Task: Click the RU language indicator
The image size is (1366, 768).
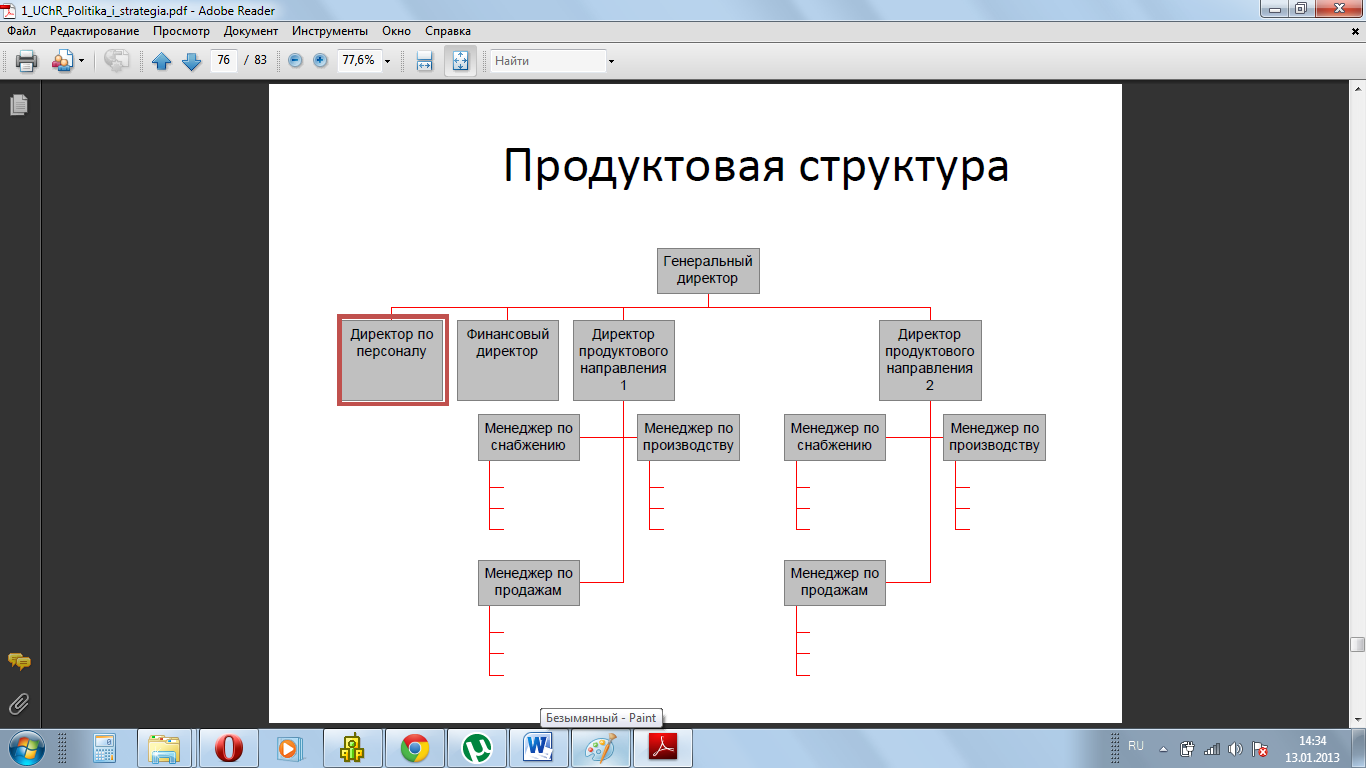Action: click(x=1136, y=747)
